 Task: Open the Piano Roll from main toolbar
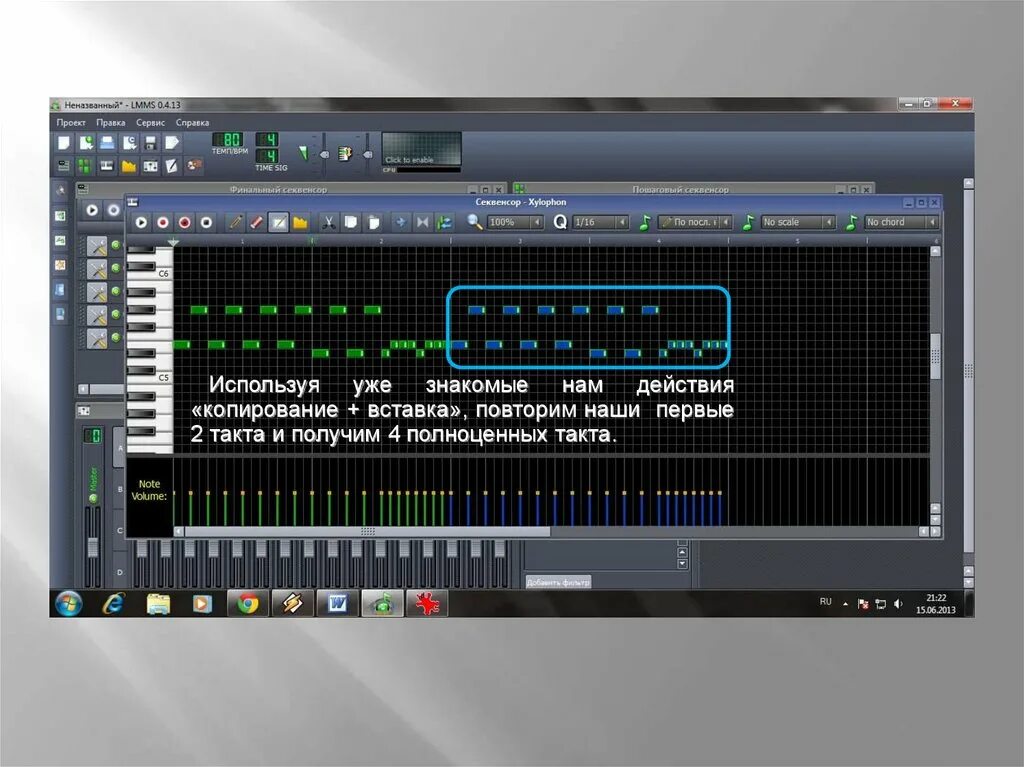click(x=106, y=166)
